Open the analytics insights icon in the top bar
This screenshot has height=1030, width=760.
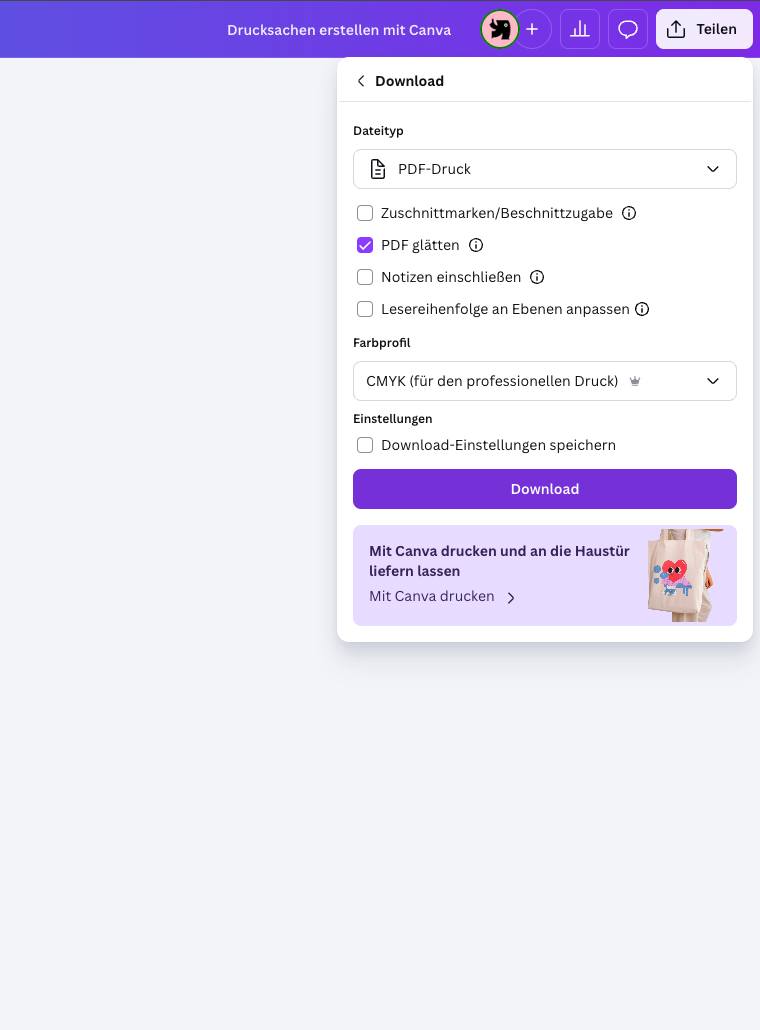point(579,29)
